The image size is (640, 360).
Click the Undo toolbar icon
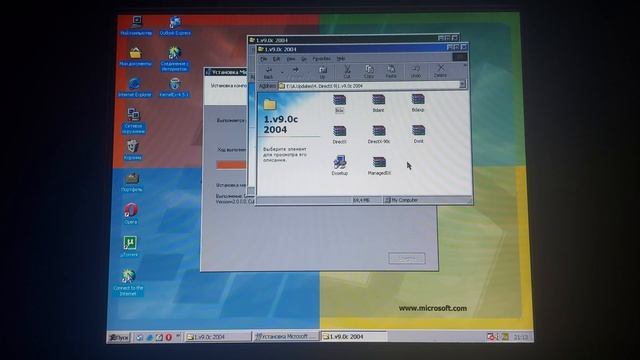416,71
